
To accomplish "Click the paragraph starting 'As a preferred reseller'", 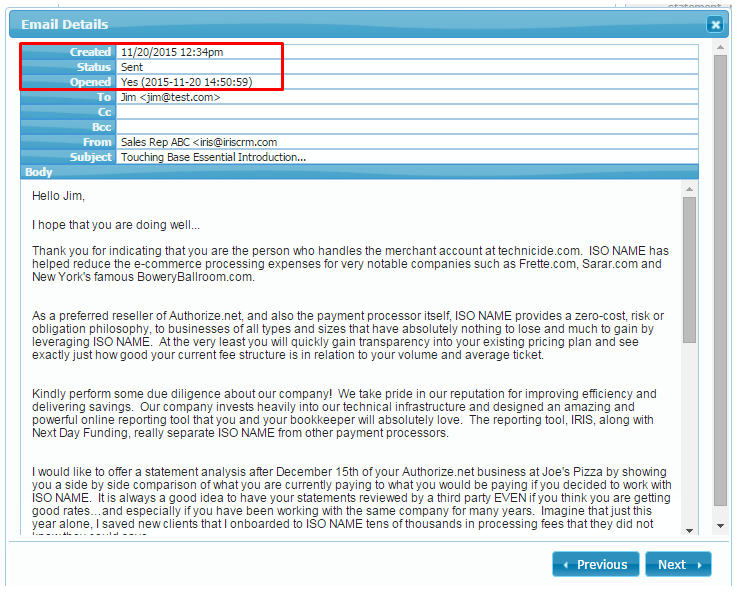I will [x=348, y=335].
